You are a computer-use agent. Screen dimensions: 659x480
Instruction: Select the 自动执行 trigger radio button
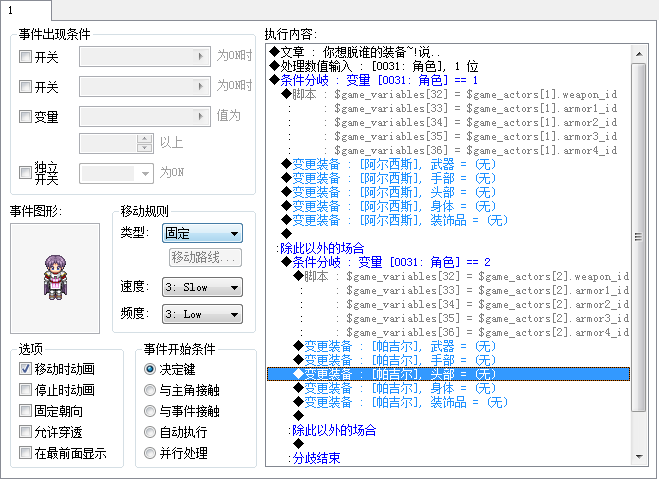(x=150, y=432)
